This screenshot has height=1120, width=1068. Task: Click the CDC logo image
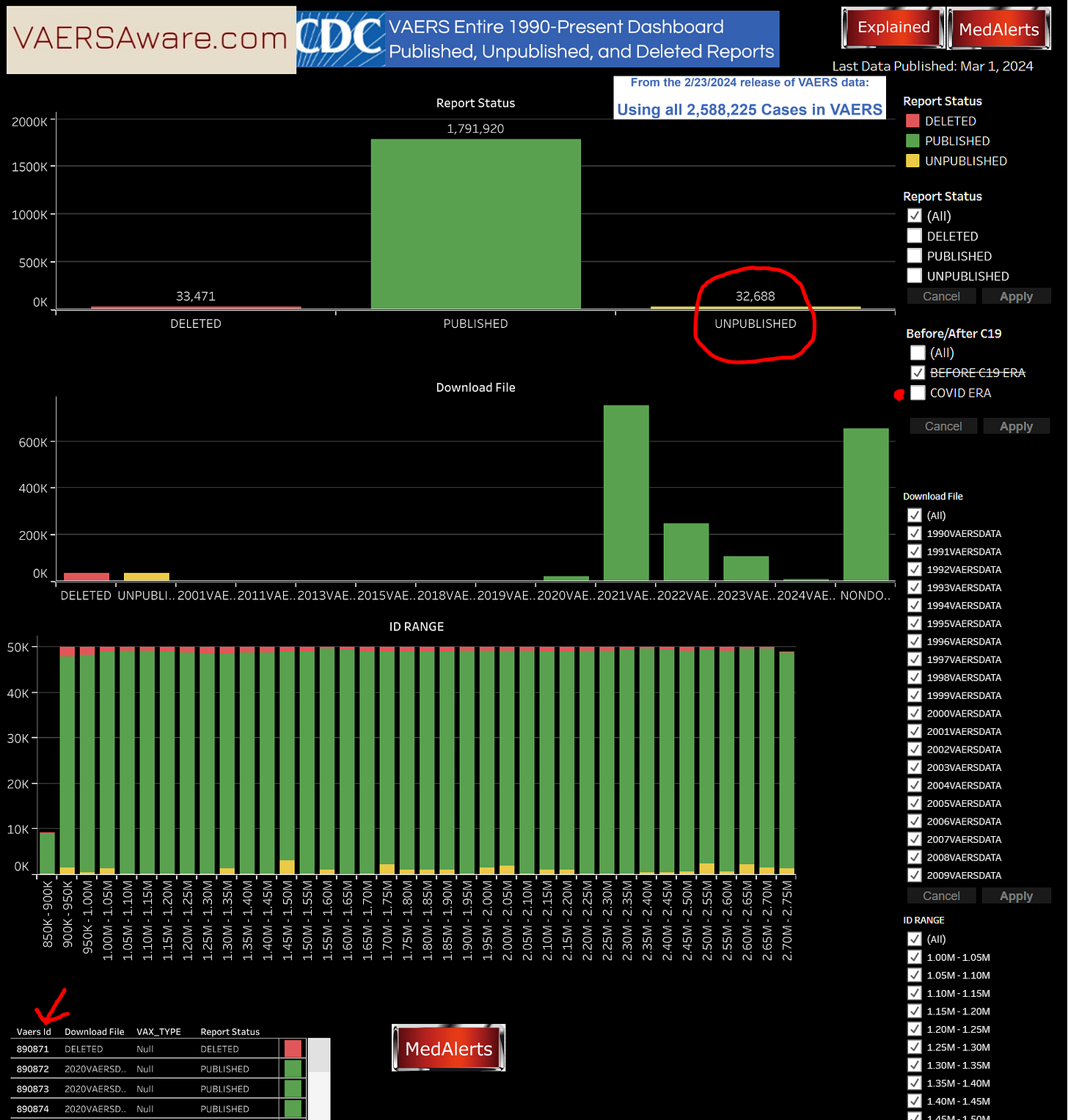[x=341, y=39]
